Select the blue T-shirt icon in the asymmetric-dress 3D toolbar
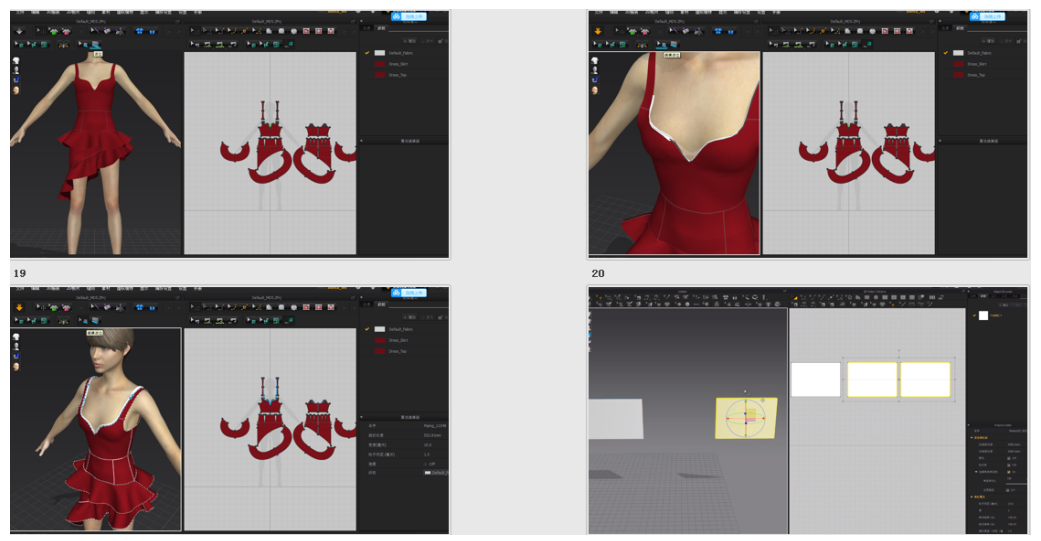This screenshot has width=1041, height=541. click(141, 31)
